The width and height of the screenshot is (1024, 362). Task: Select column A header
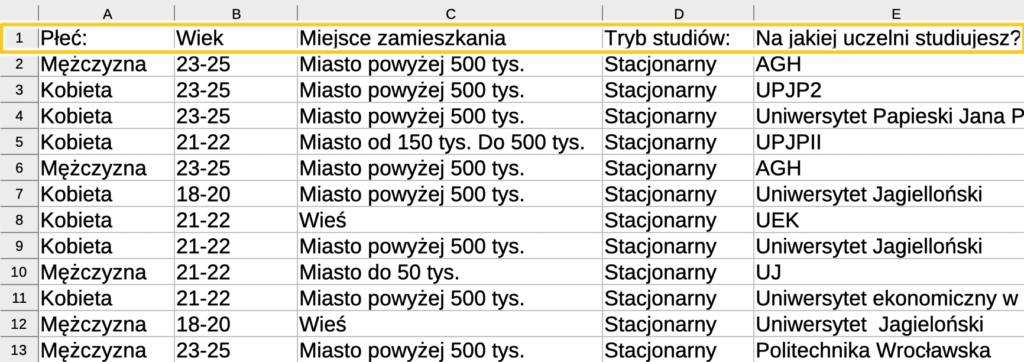(x=106, y=14)
